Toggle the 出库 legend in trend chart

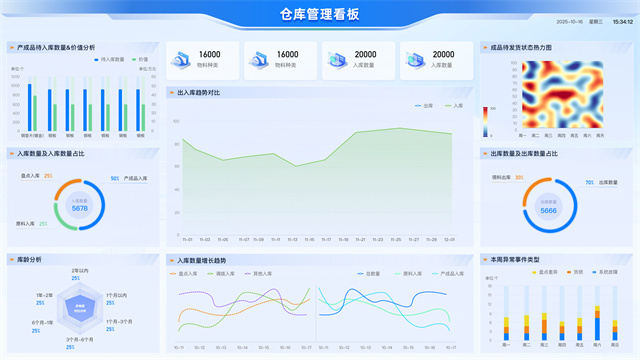424,106
